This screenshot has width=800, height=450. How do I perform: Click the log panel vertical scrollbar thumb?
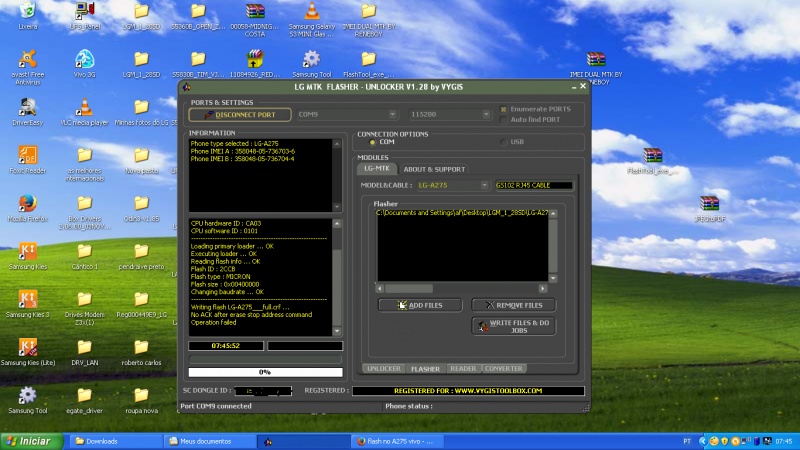[337, 287]
